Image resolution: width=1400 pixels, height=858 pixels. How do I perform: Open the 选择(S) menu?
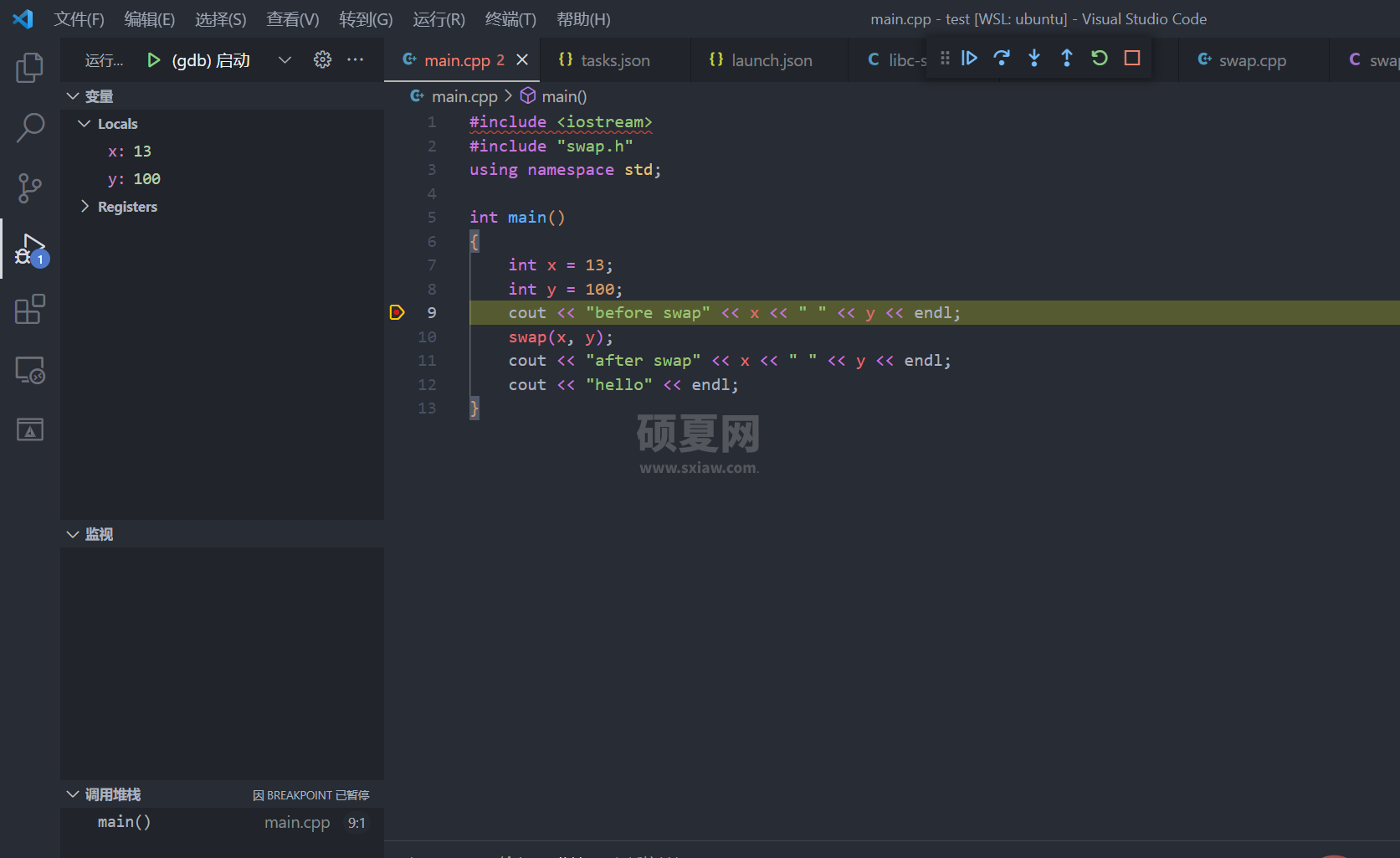(x=221, y=19)
